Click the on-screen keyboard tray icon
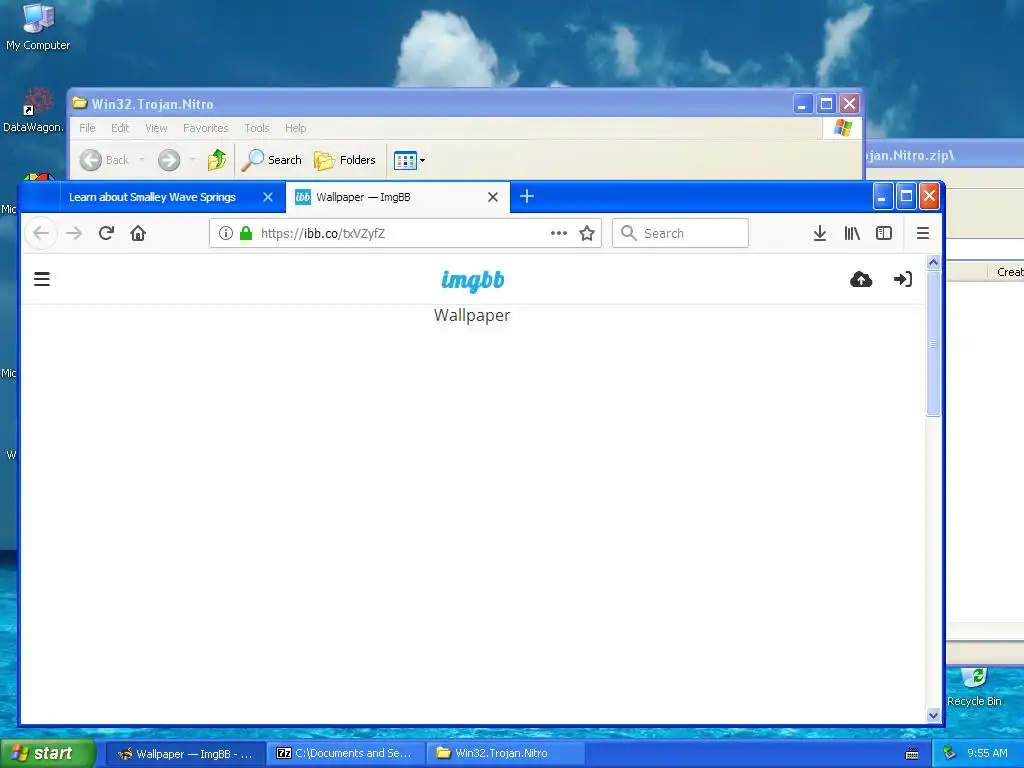Screen dimensions: 1024x768 912,754
